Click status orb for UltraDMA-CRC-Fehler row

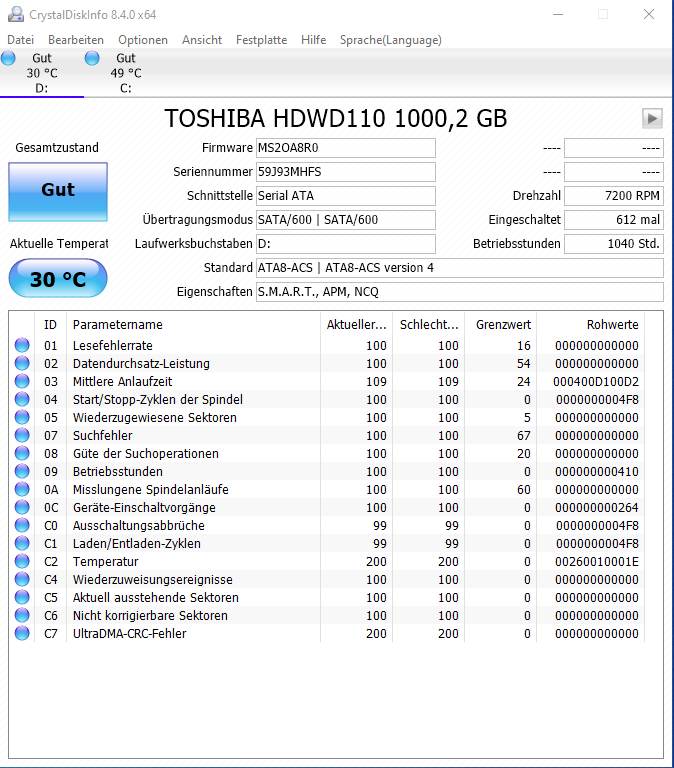(x=22, y=633)
